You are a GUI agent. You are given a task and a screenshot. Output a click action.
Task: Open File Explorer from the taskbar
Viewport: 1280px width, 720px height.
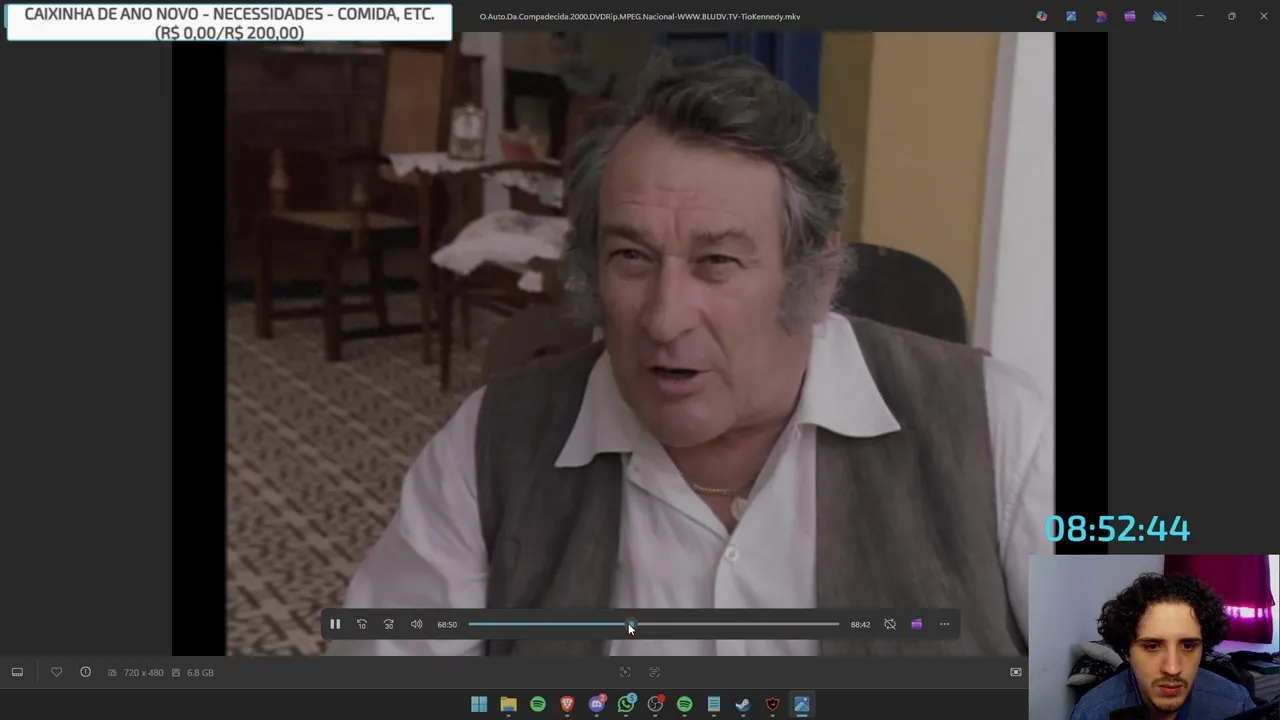(x=508, y=704)
